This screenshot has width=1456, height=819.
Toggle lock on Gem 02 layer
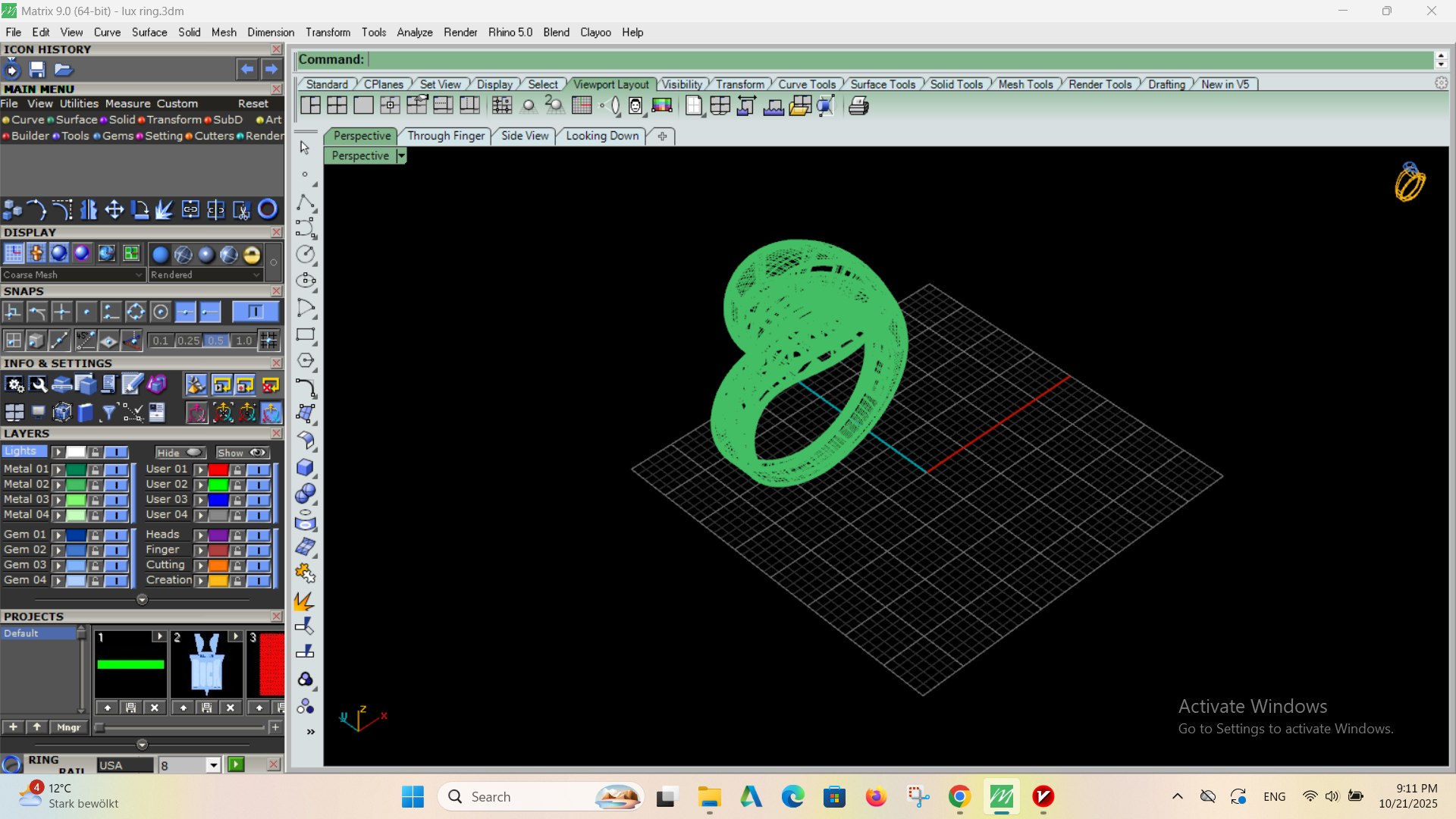[95, 551]
